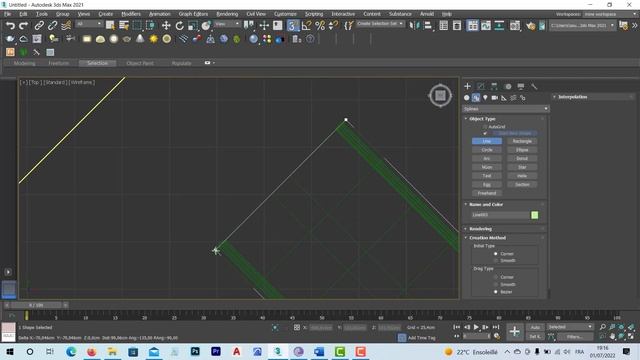Click the Unlink Selection icon
This screenshot has height=360, width=640.
pos(52,26)
